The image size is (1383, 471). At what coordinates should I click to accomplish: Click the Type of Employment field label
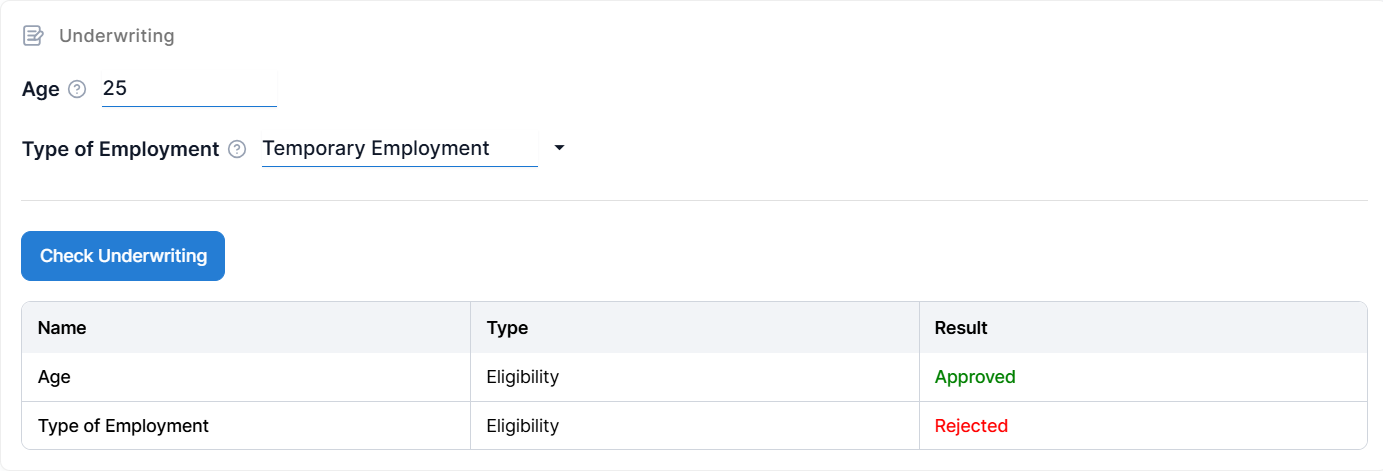point(120,149)
